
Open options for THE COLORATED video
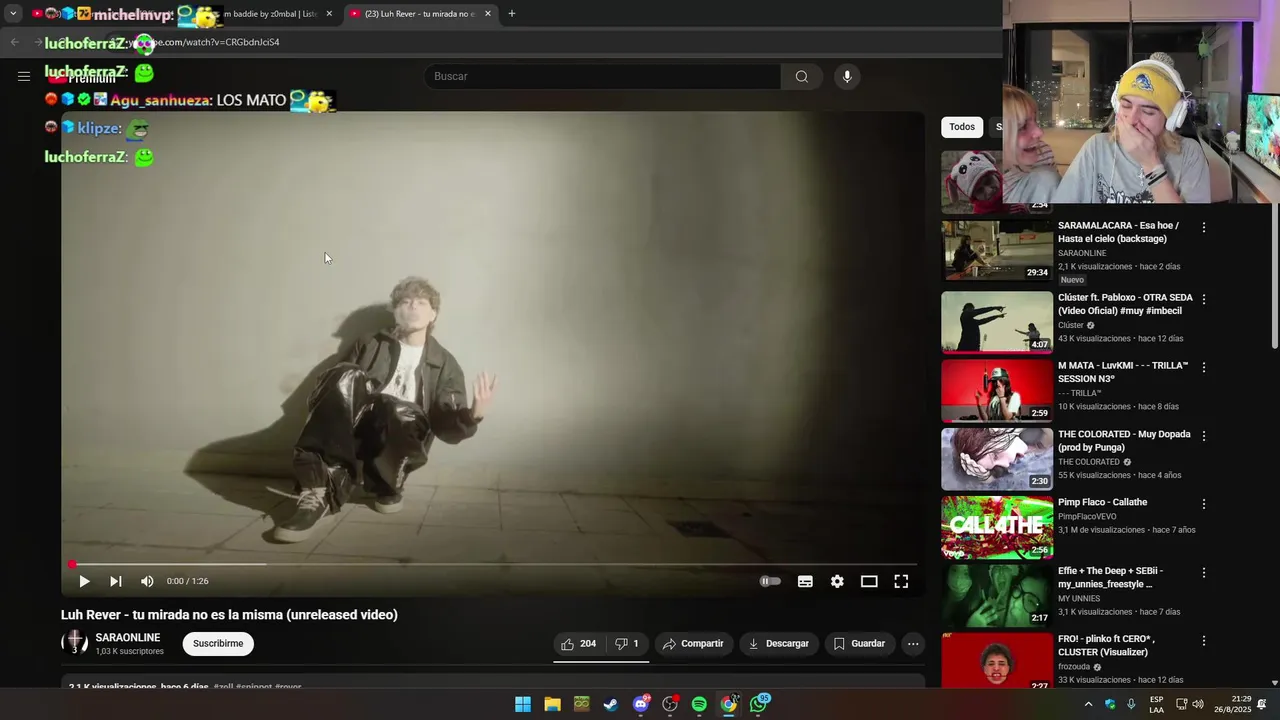tap(1204, 436)
